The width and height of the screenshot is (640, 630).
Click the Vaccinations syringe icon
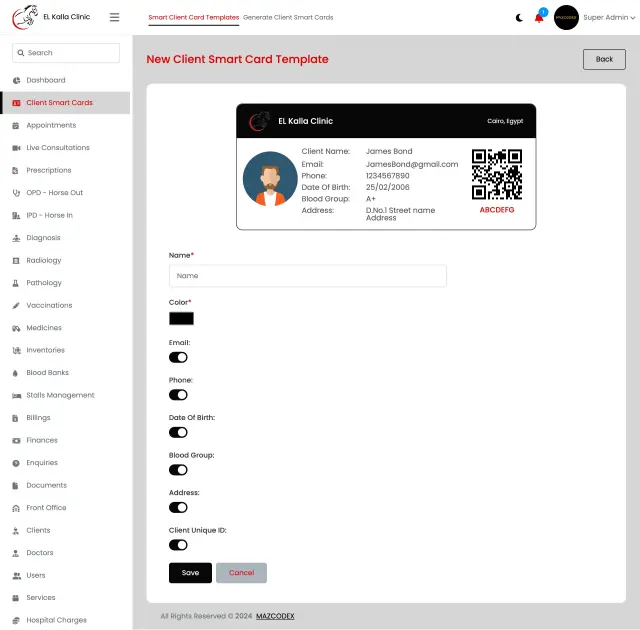16,305
